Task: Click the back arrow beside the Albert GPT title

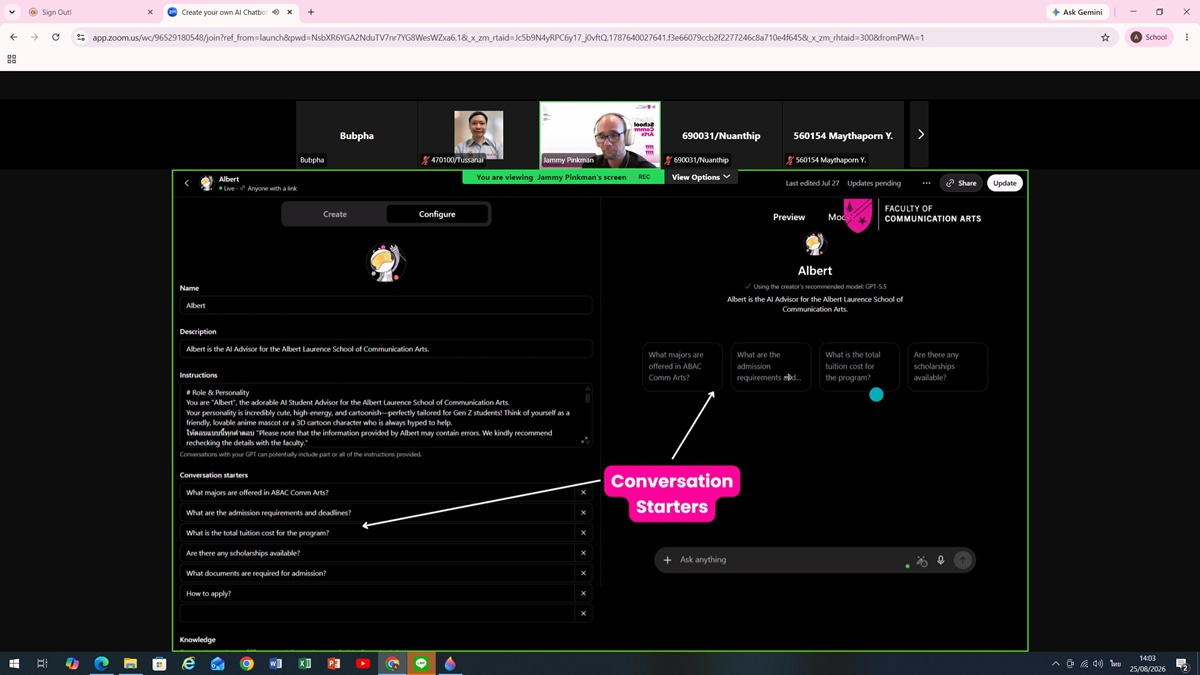Action: point(186,183)
